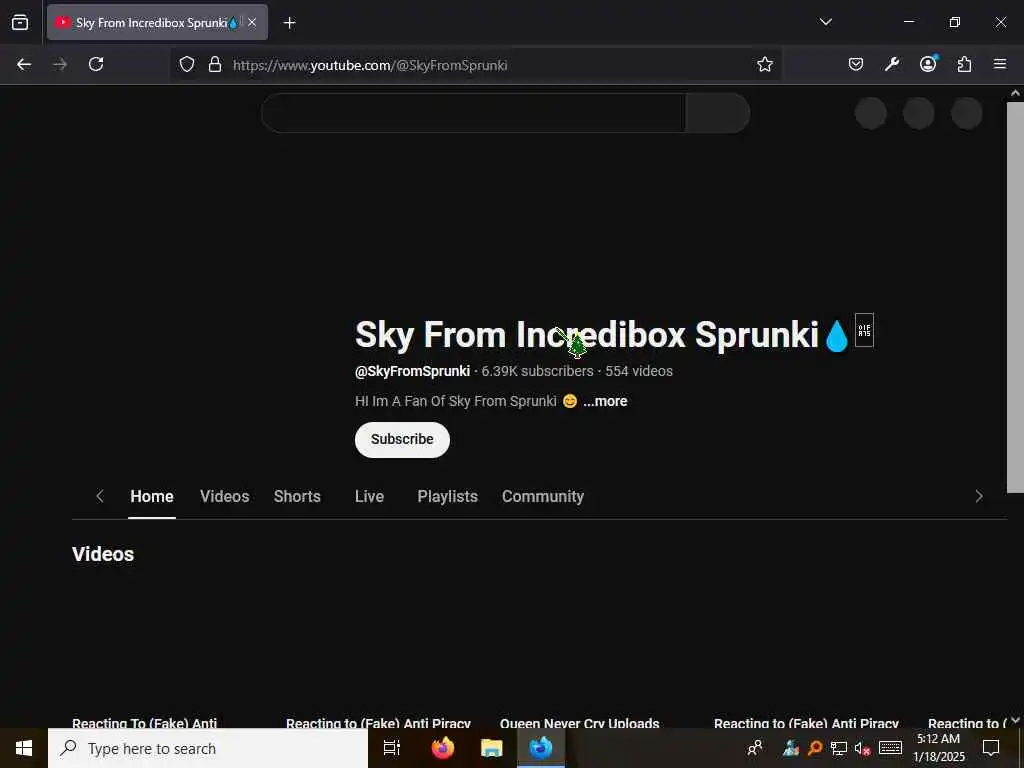Viewport: 1024px width, 768px height.
Task: Go forward to the next page
Action: click(x=60, y=64)
